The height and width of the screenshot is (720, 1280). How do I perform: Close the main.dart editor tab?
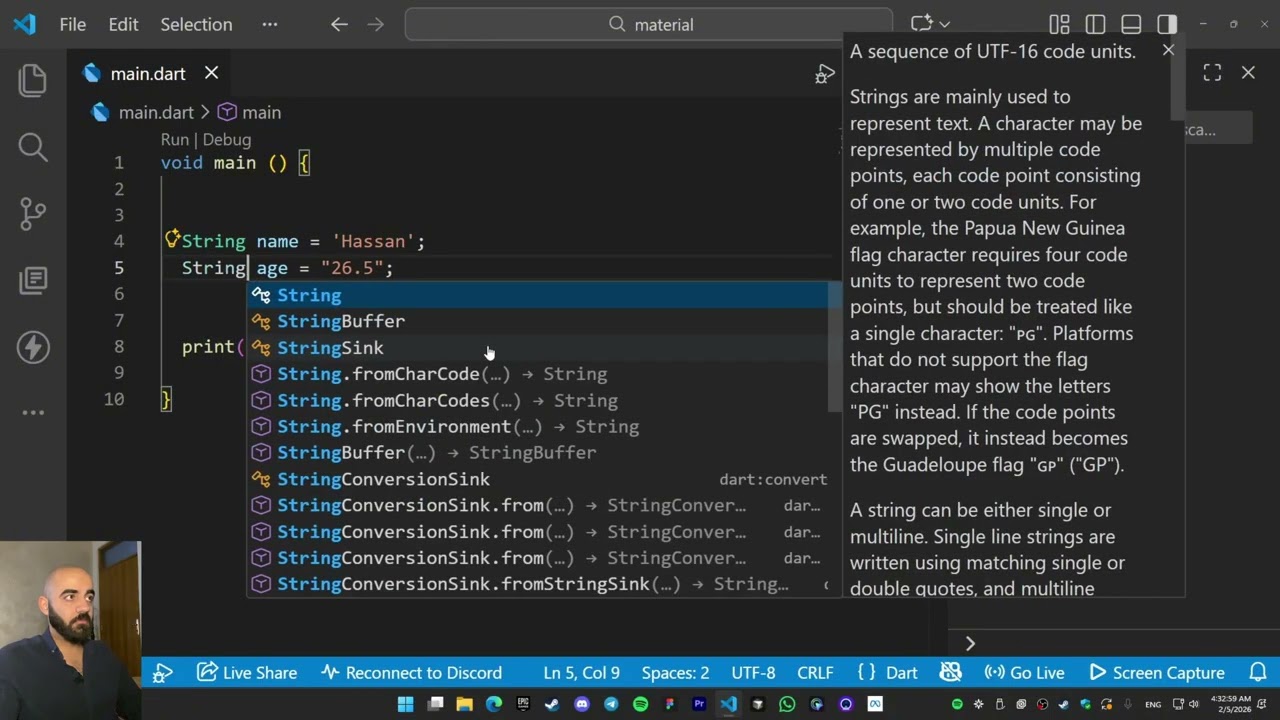pos(211,73)
